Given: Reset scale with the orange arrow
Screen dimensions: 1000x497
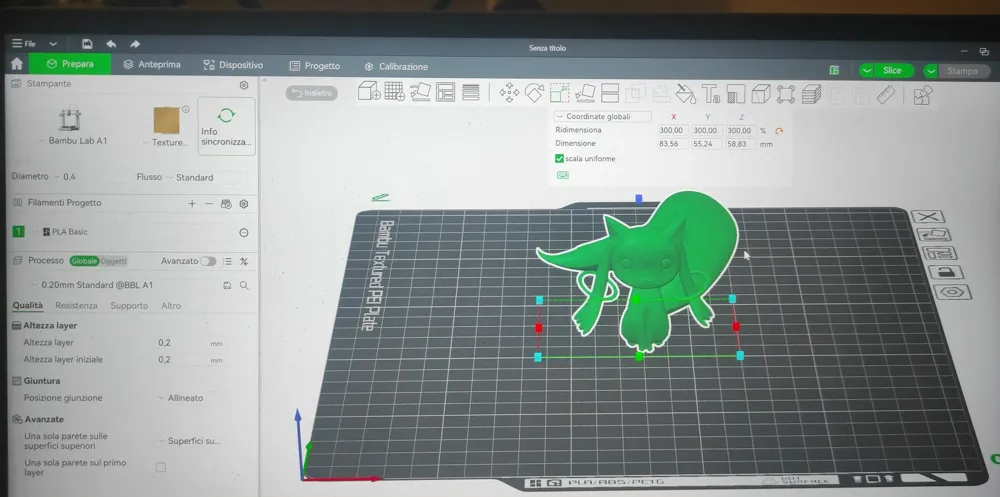Looking at the screenshot, I should tap(779, 131).
